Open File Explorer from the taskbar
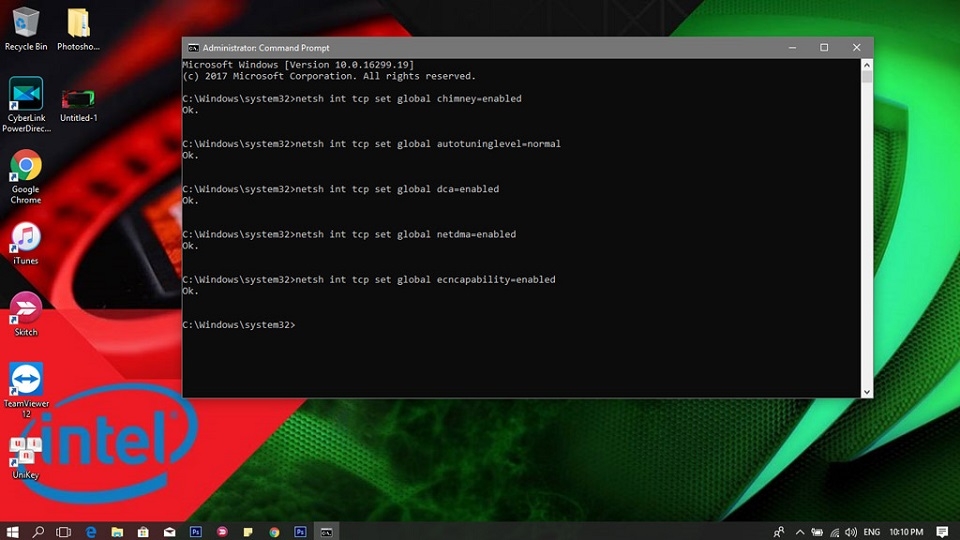960x540 pixels. [117, 531]
